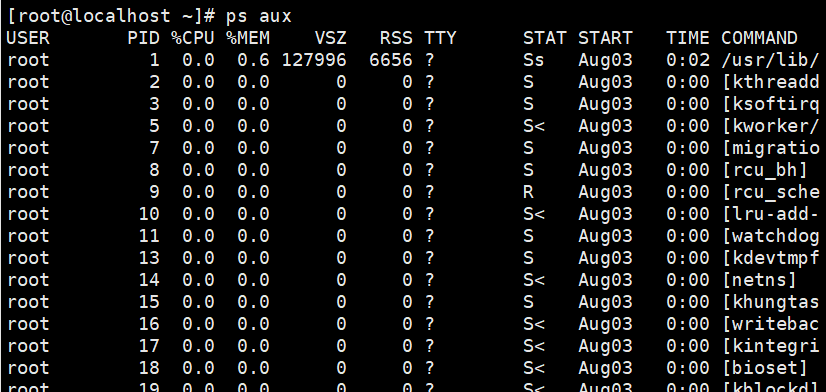
Task: Click PID 5 in the process list
Action: point(154,126)
